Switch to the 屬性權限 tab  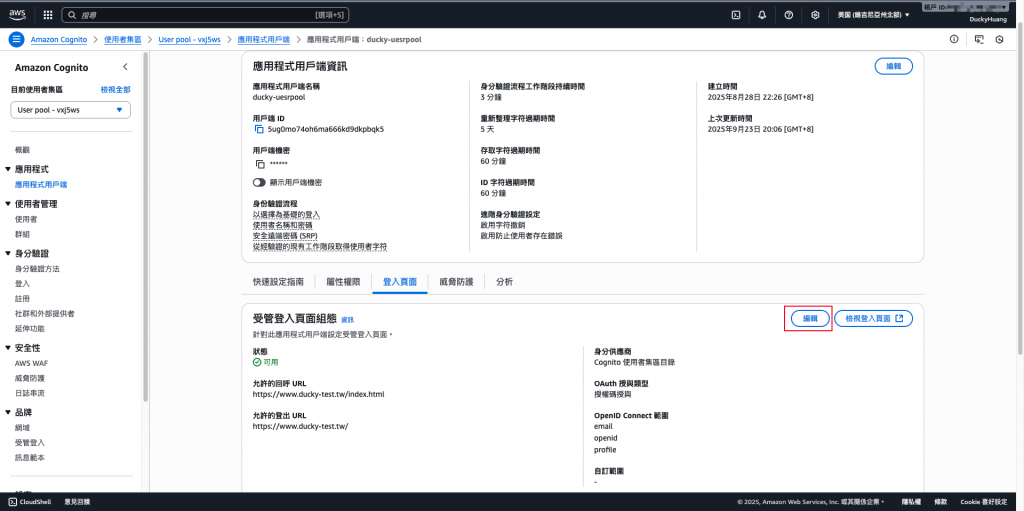(x=343, y=282)
